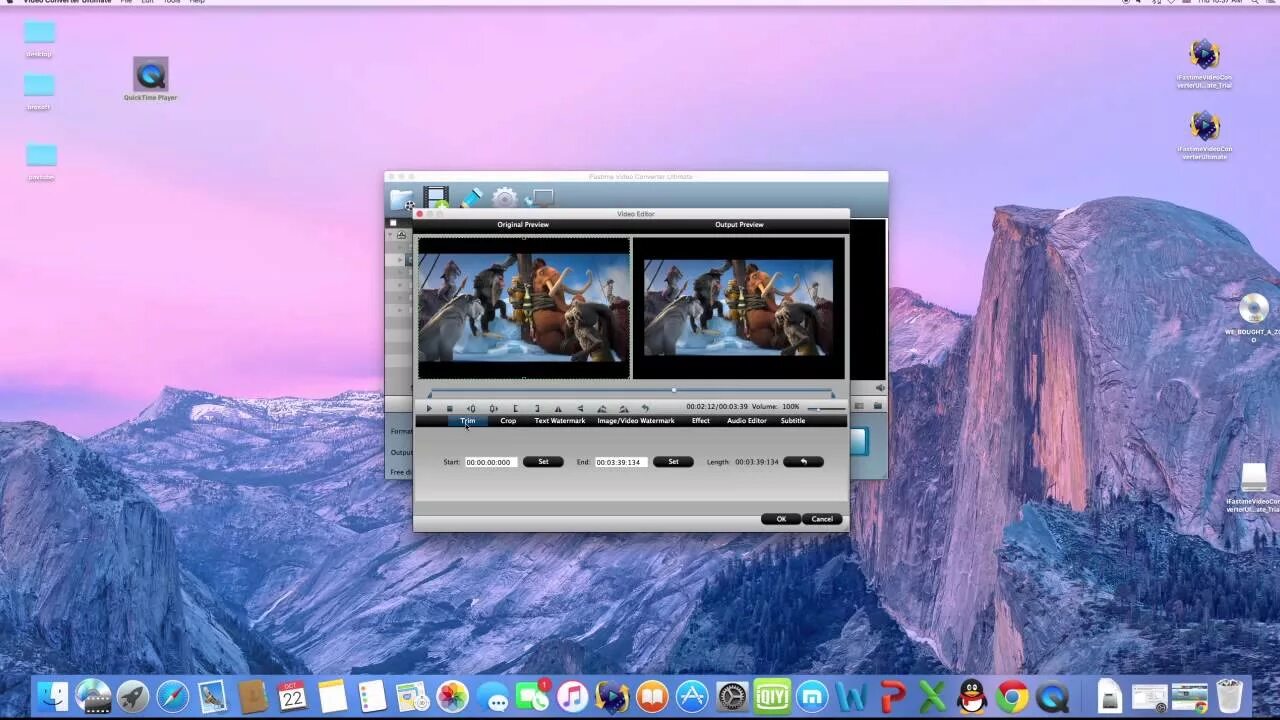The height and width of the screenshot is (720, 1280).
Task: Click the playback seek bar handle
Action: click(x=674, y=390)
